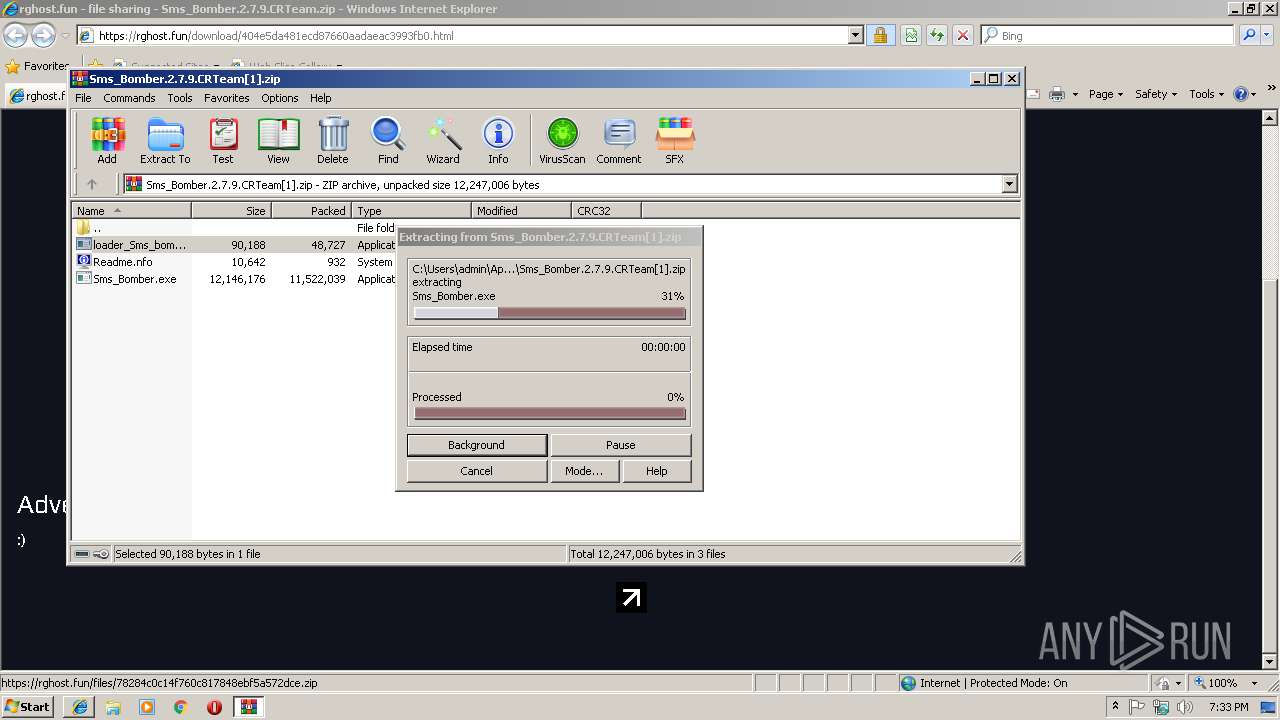Select Sms_Bomber.exe file row

click(x=235, y=279)
